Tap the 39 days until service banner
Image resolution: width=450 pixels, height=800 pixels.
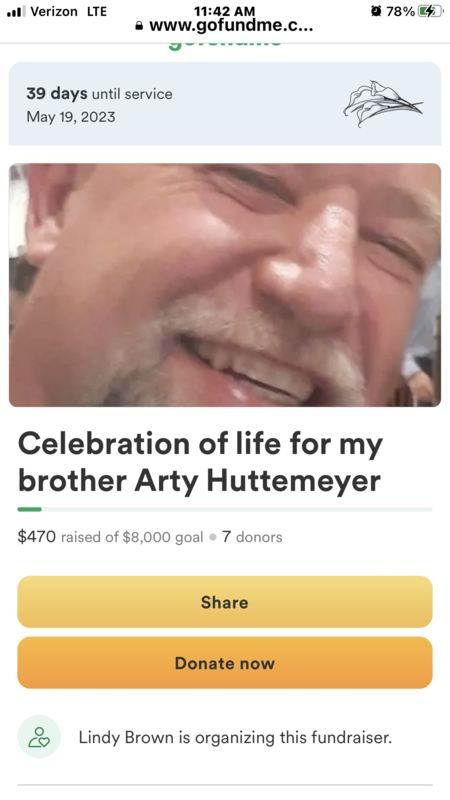point(225,104)
